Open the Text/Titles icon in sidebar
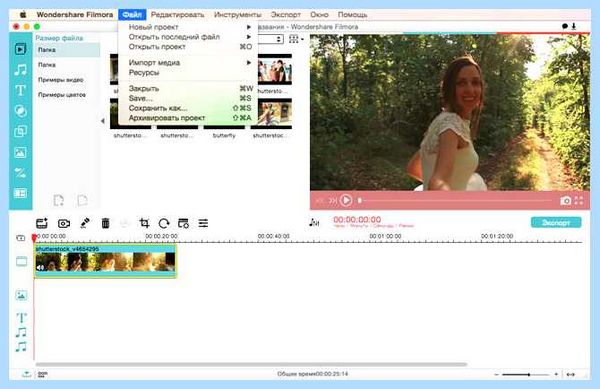 tap(20, 90)
